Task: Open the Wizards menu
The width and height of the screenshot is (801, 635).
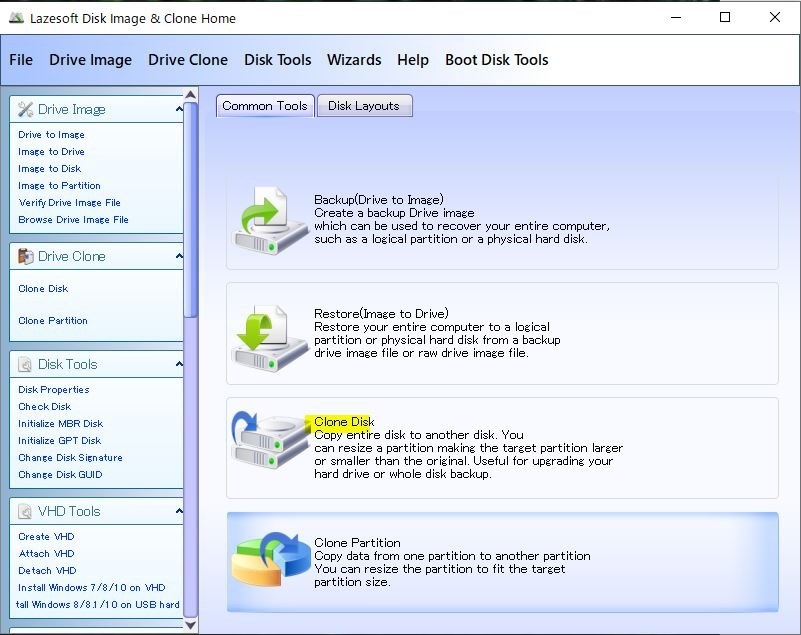Action: [354, 60]
